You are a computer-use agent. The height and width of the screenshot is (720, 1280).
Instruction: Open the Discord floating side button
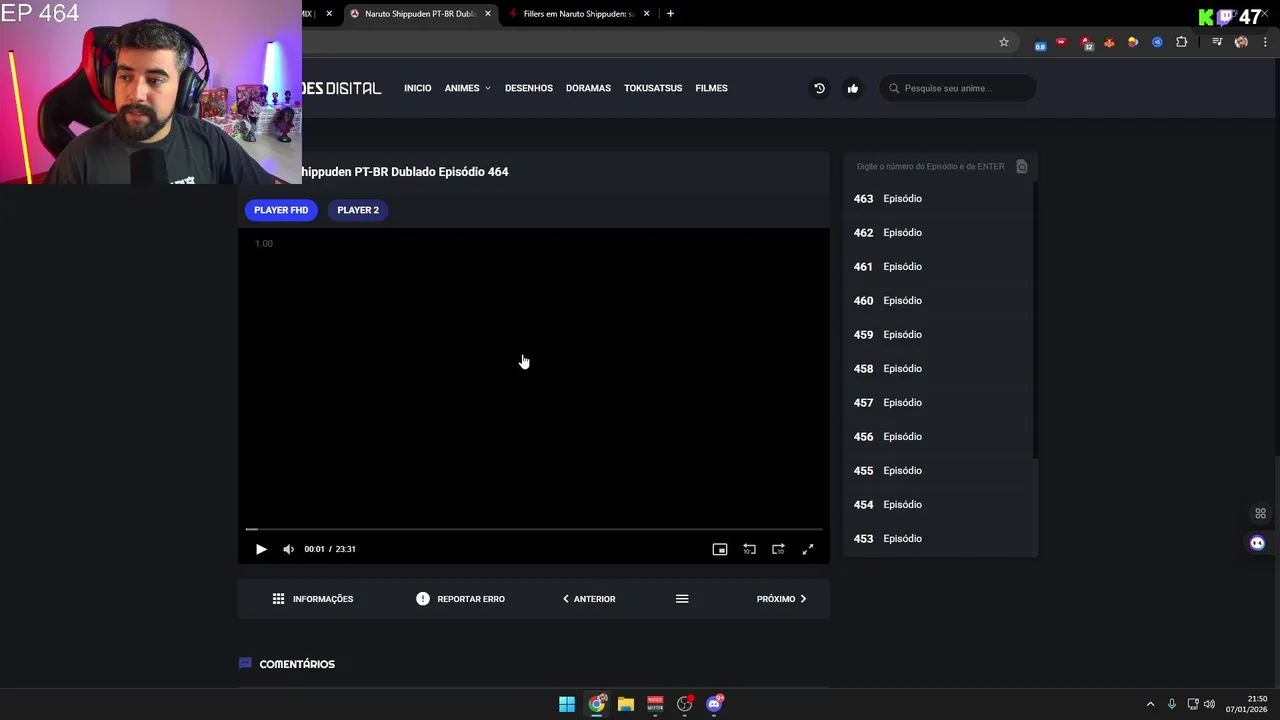1258,543
